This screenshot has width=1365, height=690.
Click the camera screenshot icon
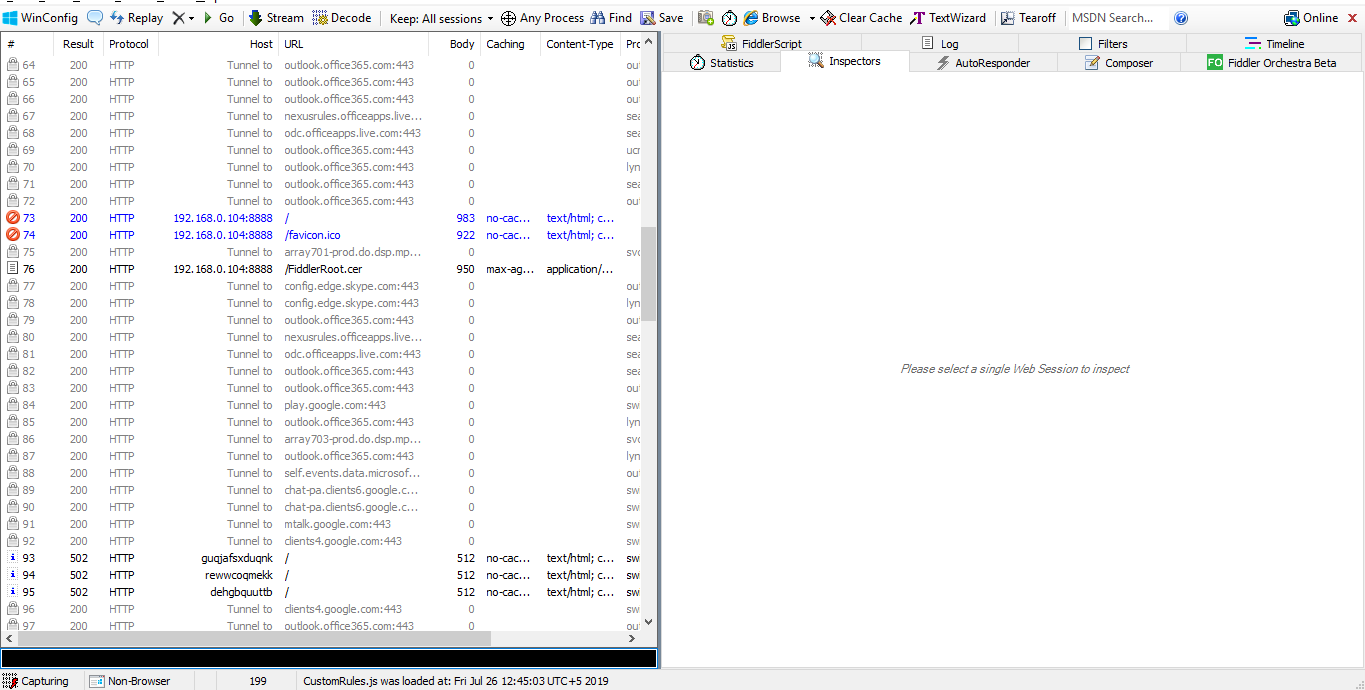click(x=706, y=18)
